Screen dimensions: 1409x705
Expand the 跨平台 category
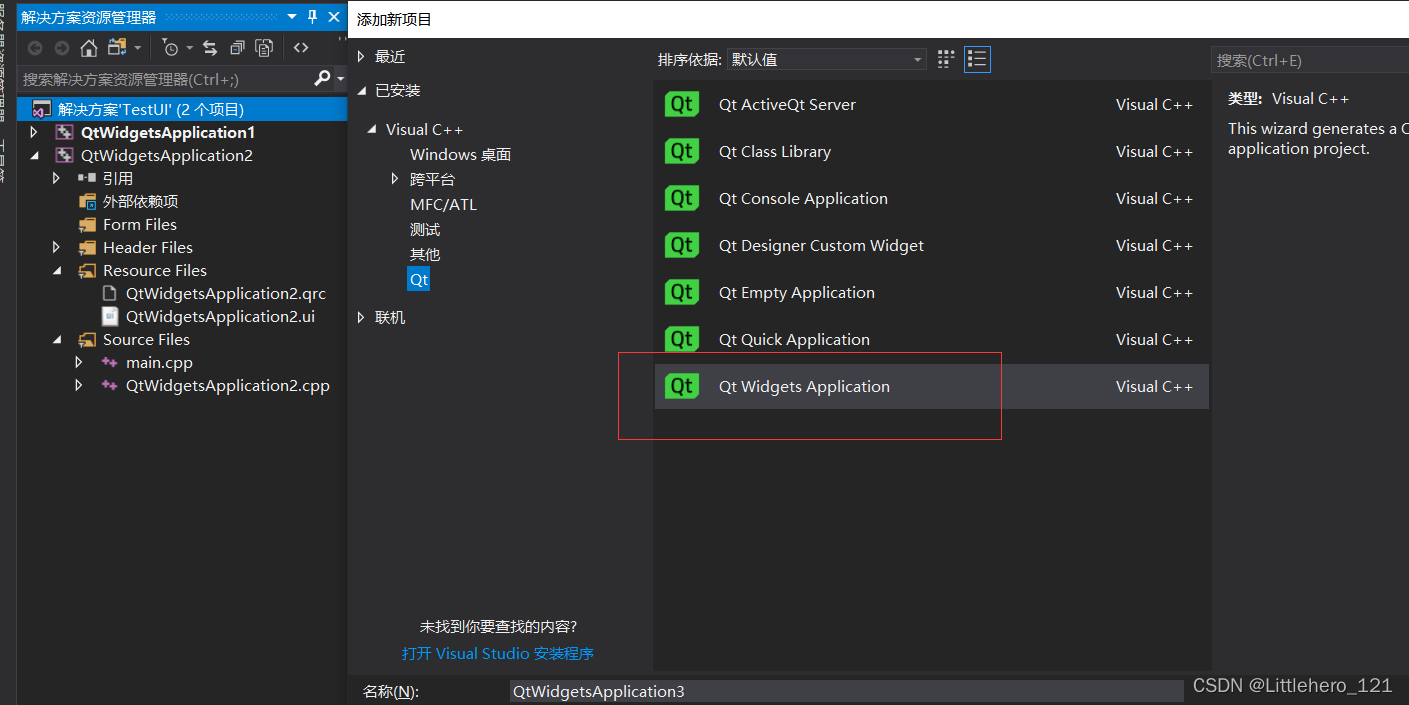396,179
